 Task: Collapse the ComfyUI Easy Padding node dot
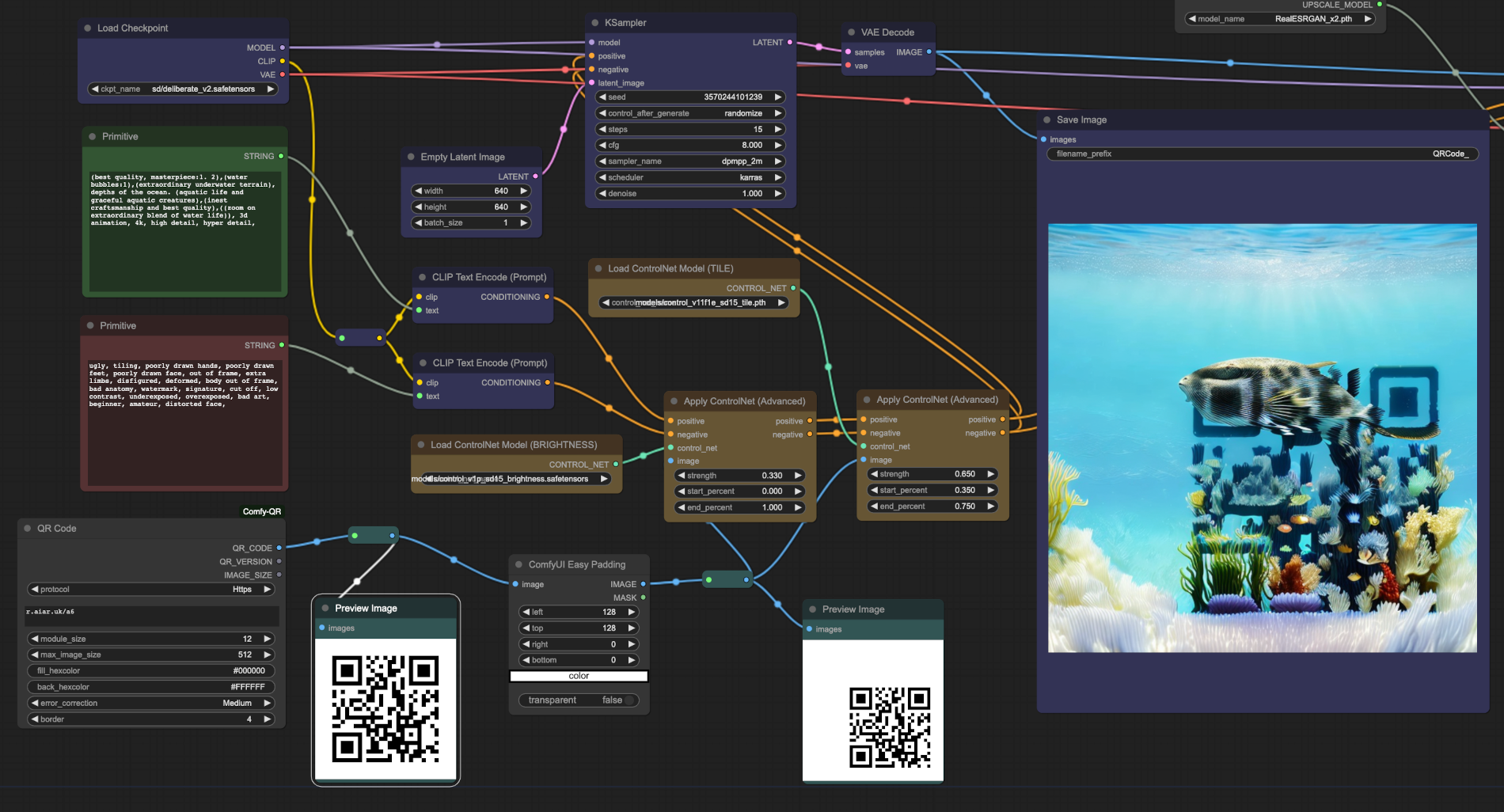click(519, 565)
